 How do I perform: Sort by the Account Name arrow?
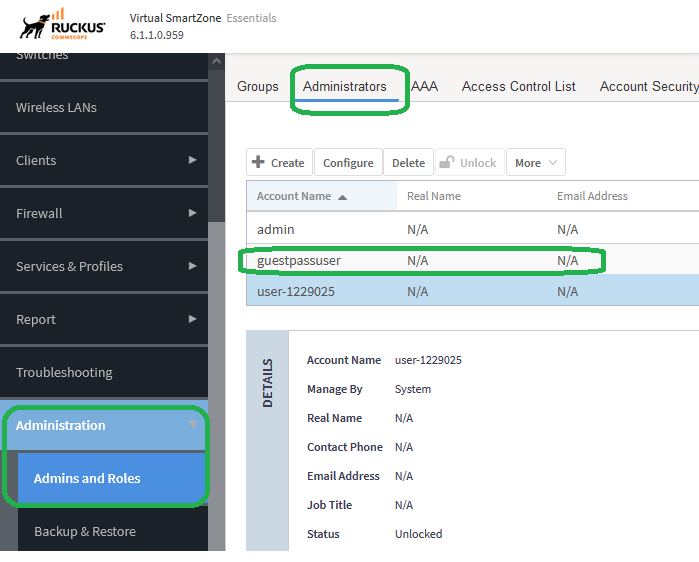343,197
